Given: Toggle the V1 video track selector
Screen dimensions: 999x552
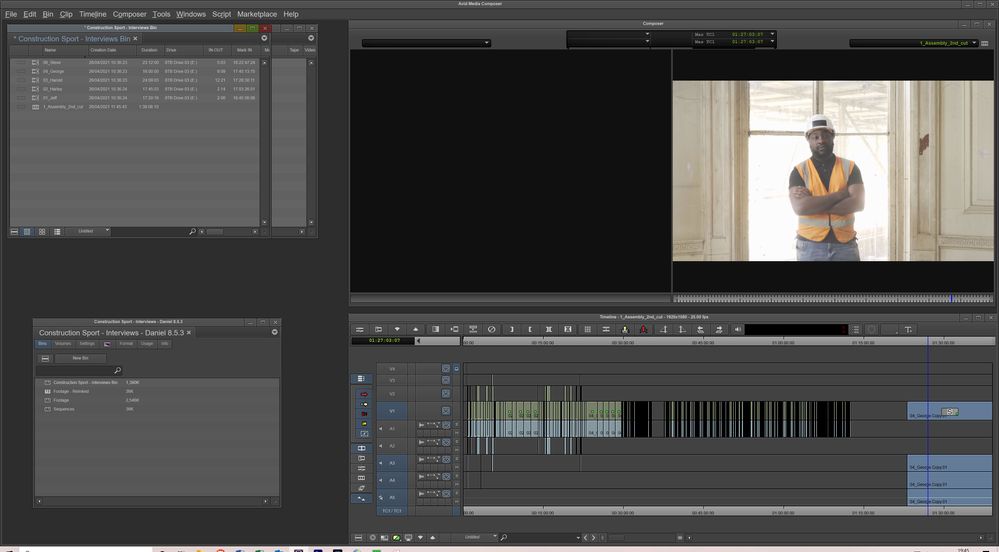Looking at the screenshot, I should point(392,411).
